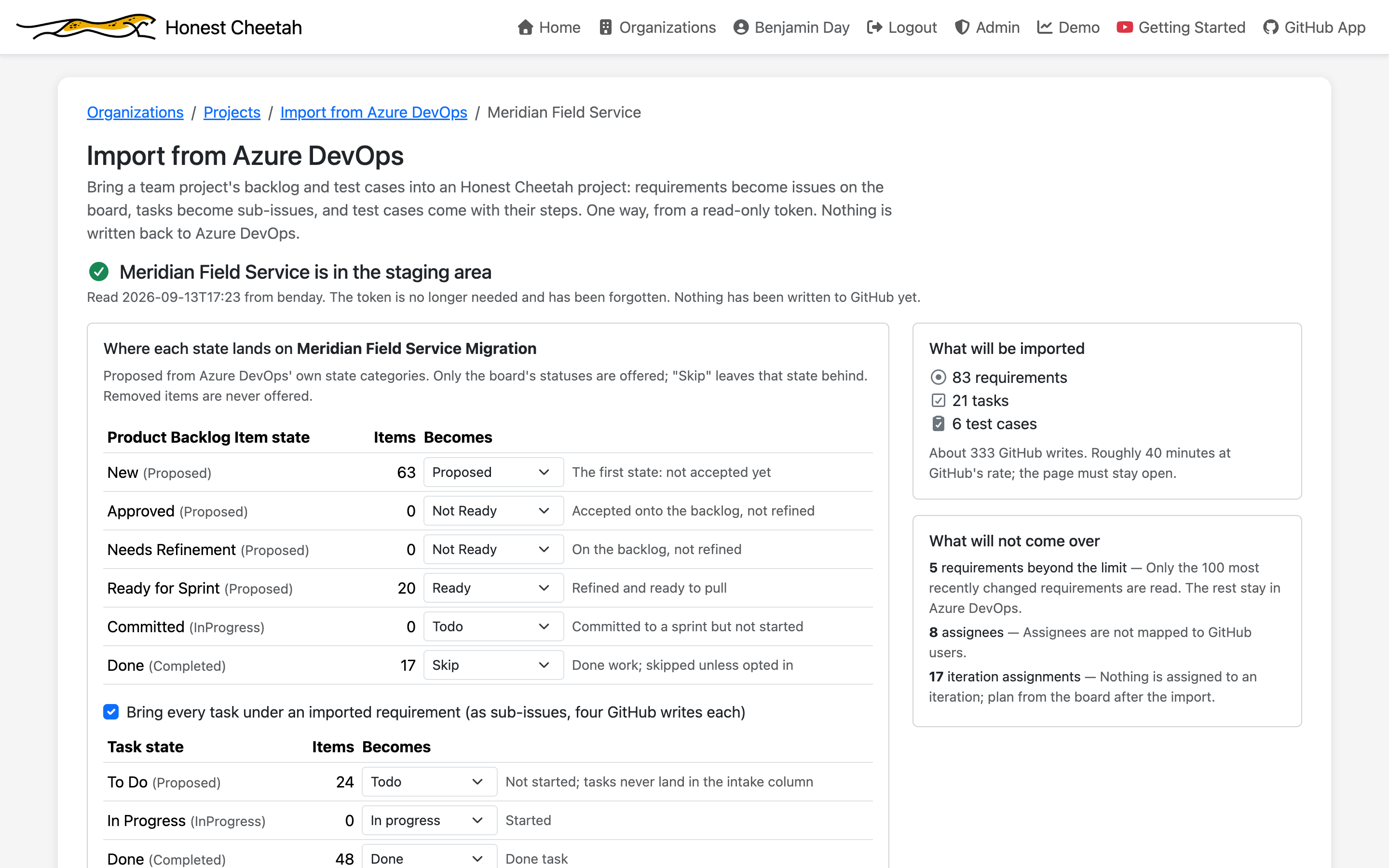Image resolution: width=1389 pixels, height=868 pixels.
Task: Open the Admin navigation item
Action: click(987, 27)
